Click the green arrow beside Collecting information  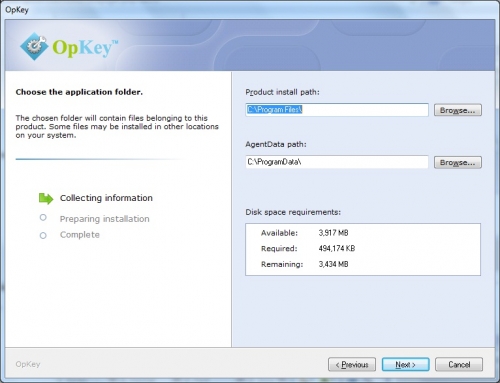coord(46,198)
